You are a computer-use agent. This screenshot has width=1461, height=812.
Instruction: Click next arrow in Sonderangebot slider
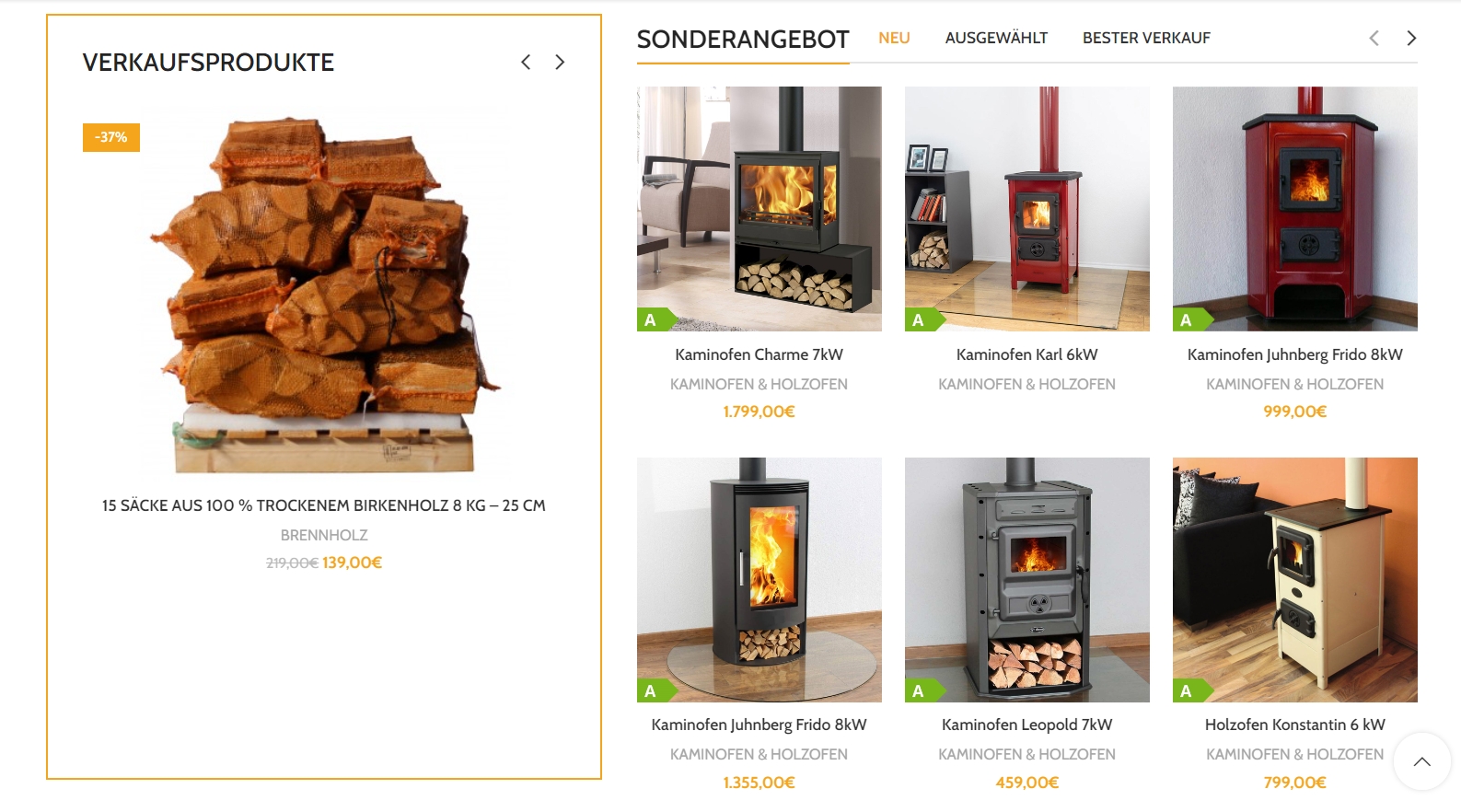pos(1411,38)
